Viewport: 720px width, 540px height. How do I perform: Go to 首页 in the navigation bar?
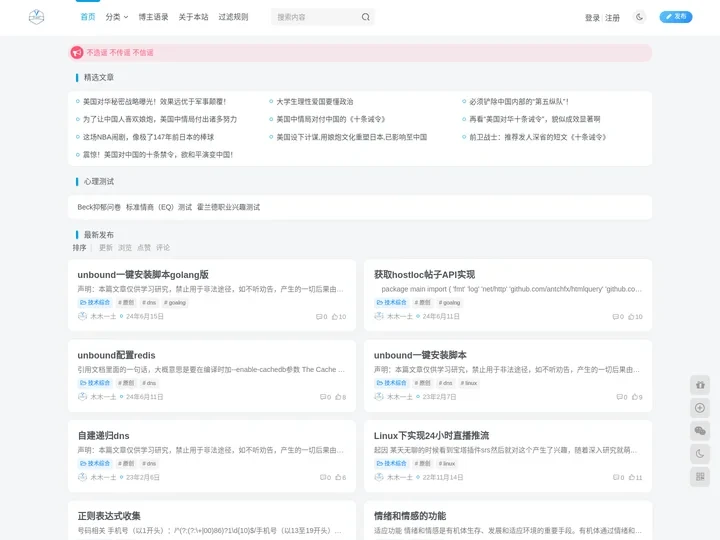(x=88, y=17)
